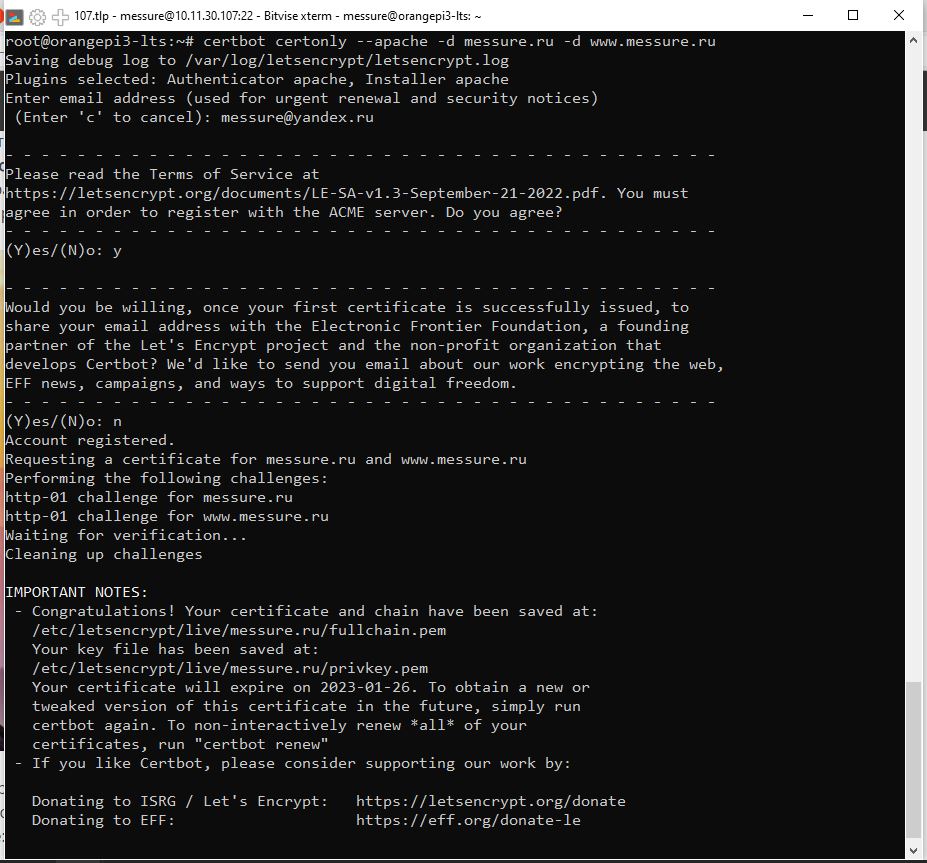The image size is (927, 863).
Task: Click the 'Cleaning up challenges' line
Action: point(103,554)
